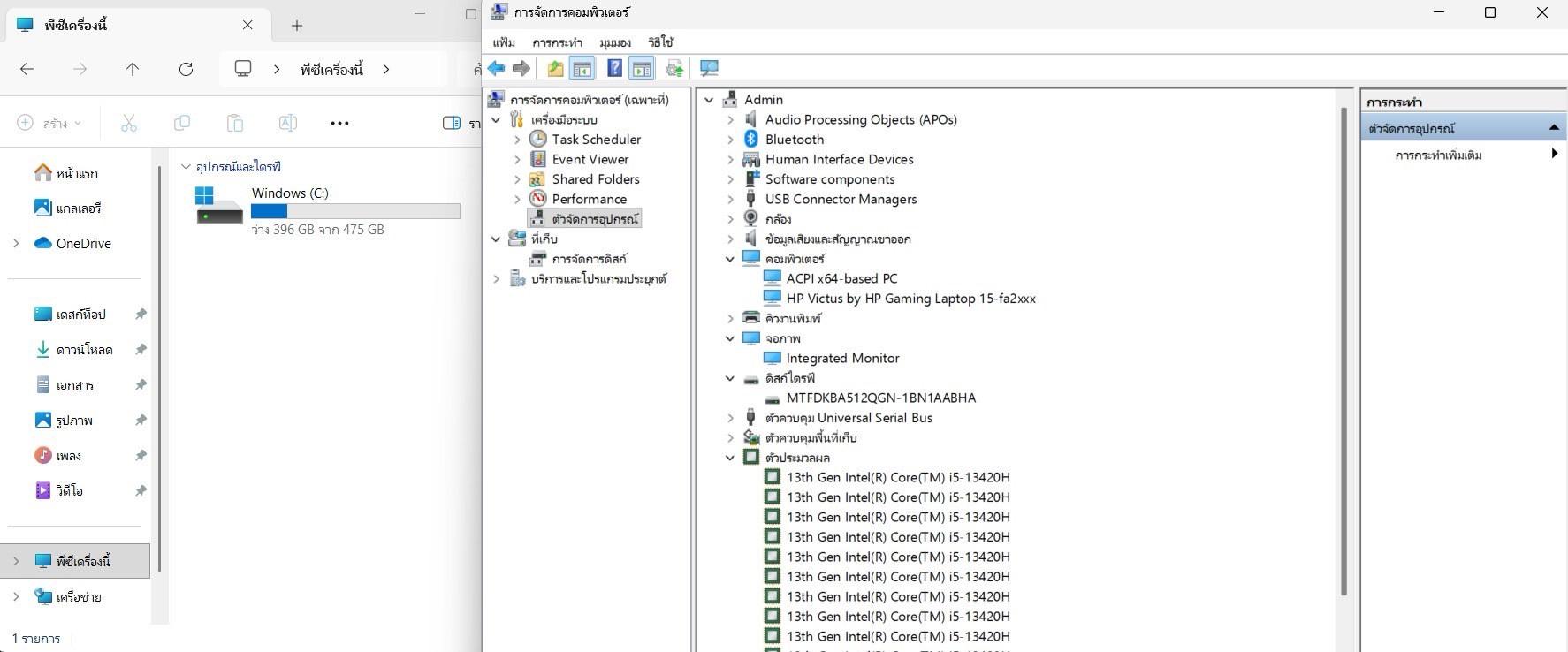
Task: Open the สร้าง new item dropdown
Action: (x=49, y=123)
